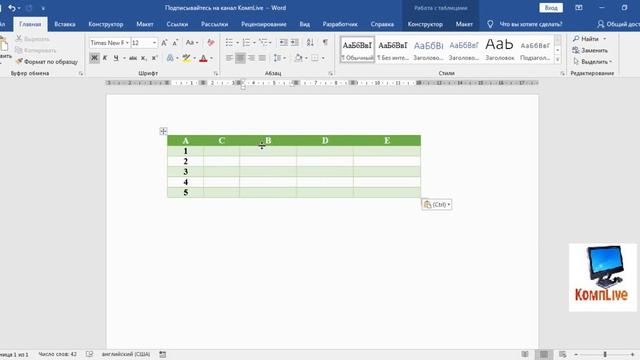640x360 pixels.
Task: Open line spacing options
Action: point(278,58)
